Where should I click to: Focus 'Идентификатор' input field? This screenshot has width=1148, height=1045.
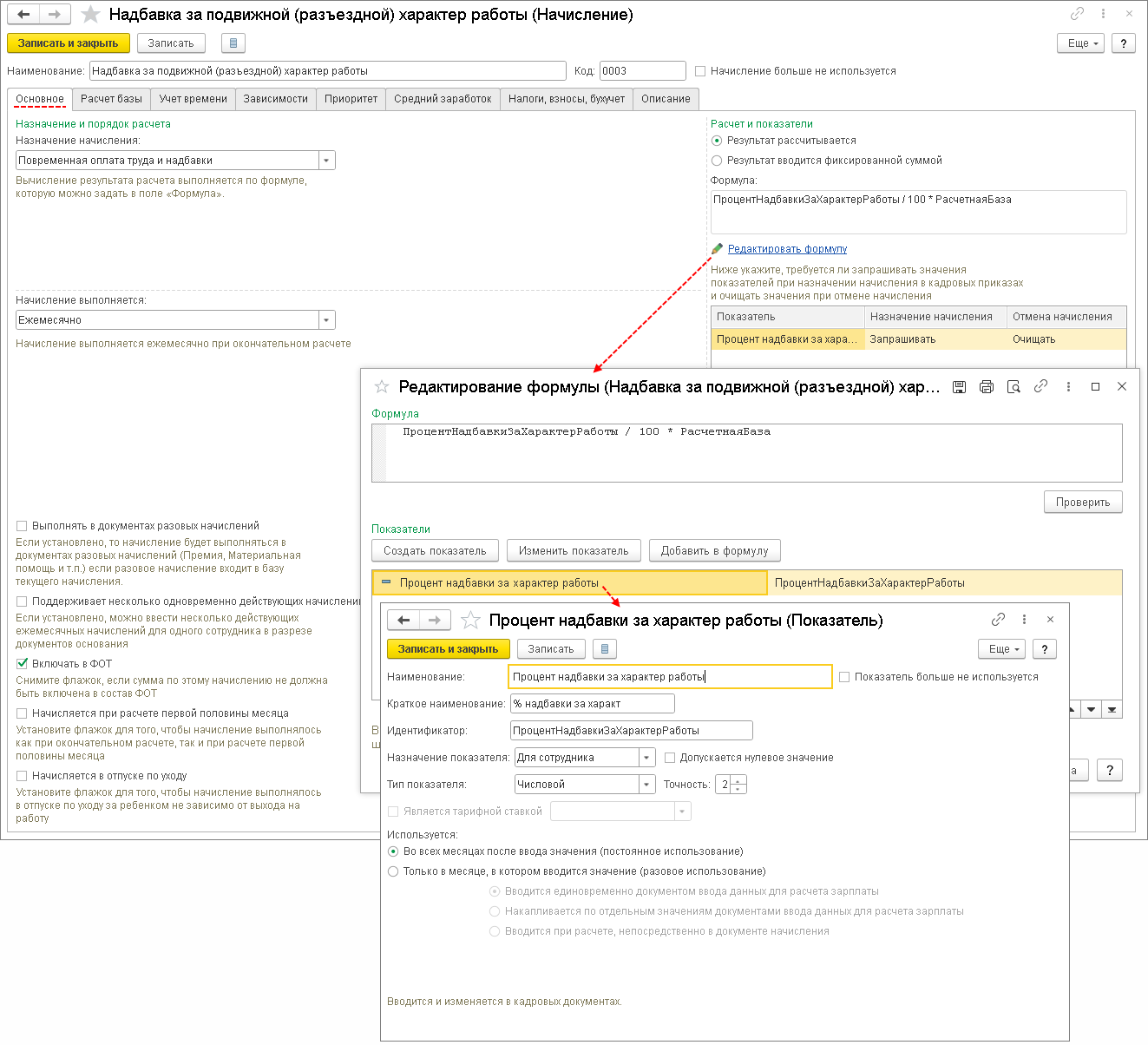632,731
